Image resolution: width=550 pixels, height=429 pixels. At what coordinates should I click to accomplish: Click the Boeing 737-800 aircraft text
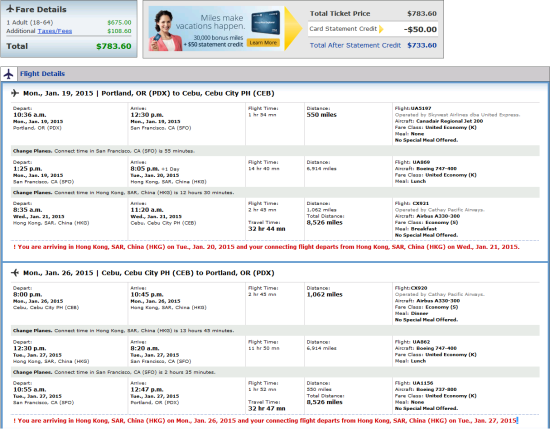(x=436, y=389)
